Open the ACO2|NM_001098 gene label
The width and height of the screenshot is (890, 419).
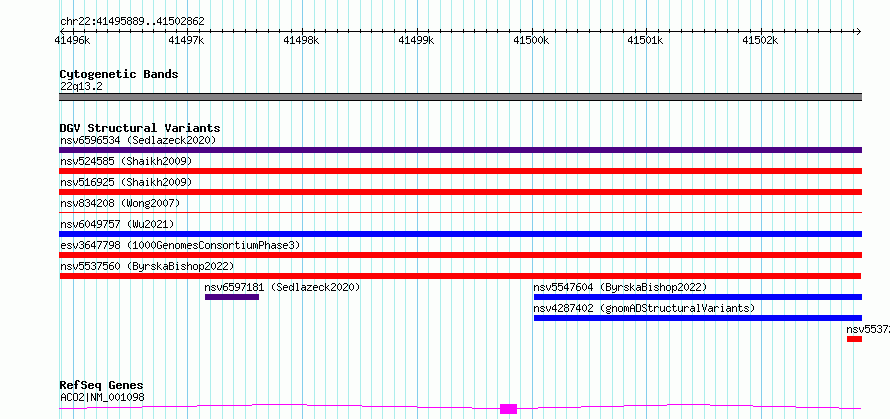[x=102, y=397]
